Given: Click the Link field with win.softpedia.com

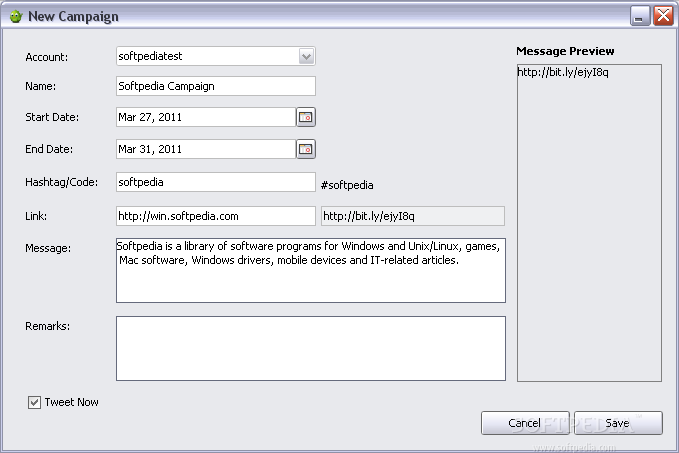Looking at the screenshot, I should (x=216, y=216).
